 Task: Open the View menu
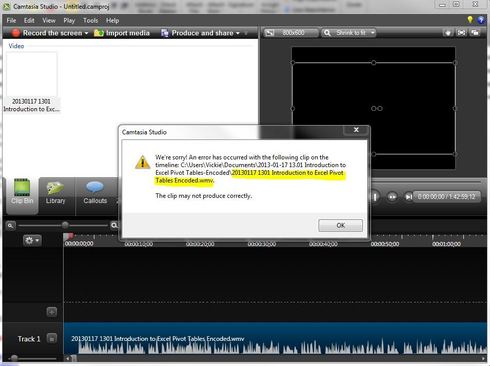coord(49,21)
